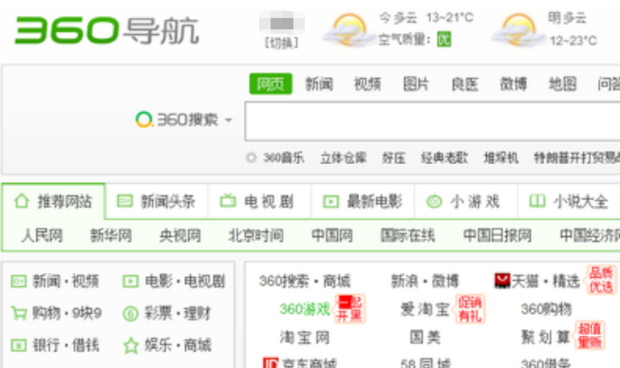The image size is (620, 368).
Task: Select the 地图 search tab
Action: click(x=562, y=84)
